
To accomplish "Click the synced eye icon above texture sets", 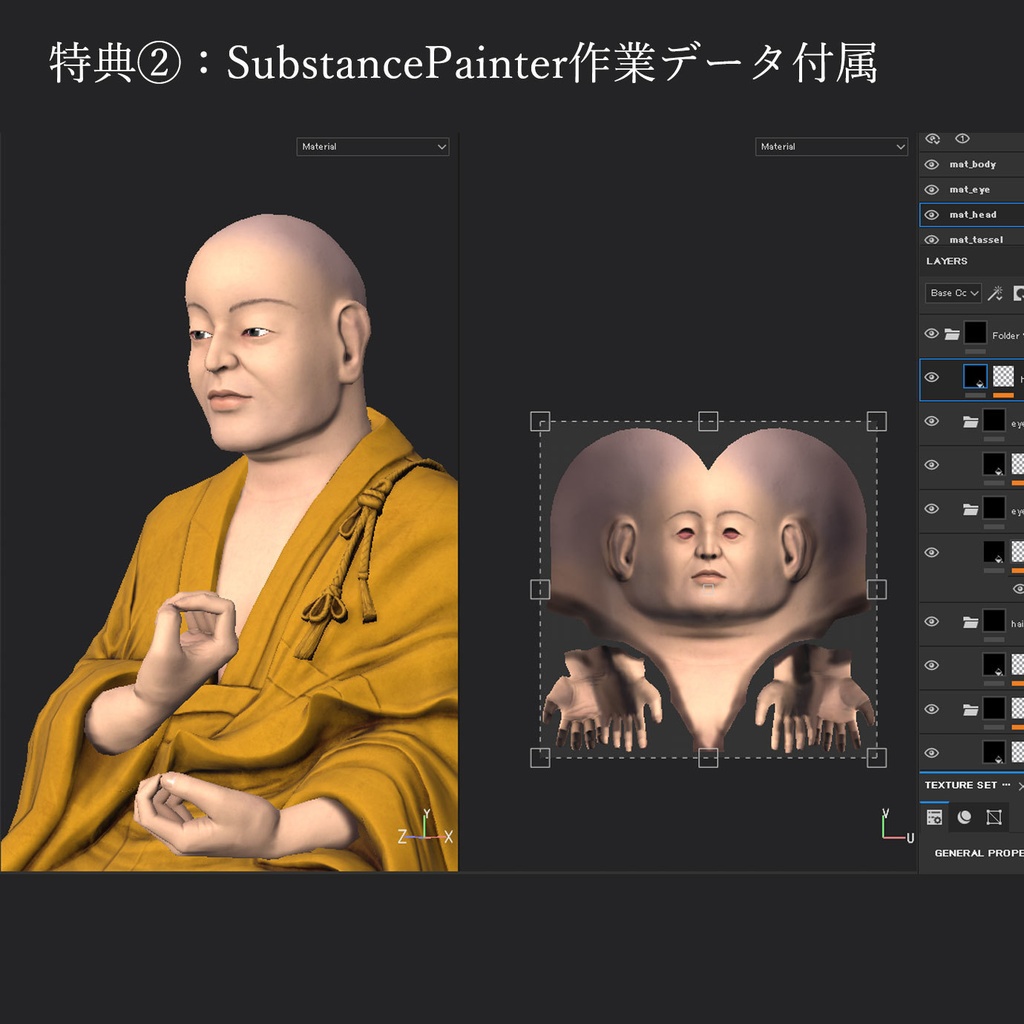I will tap(933, 138).
